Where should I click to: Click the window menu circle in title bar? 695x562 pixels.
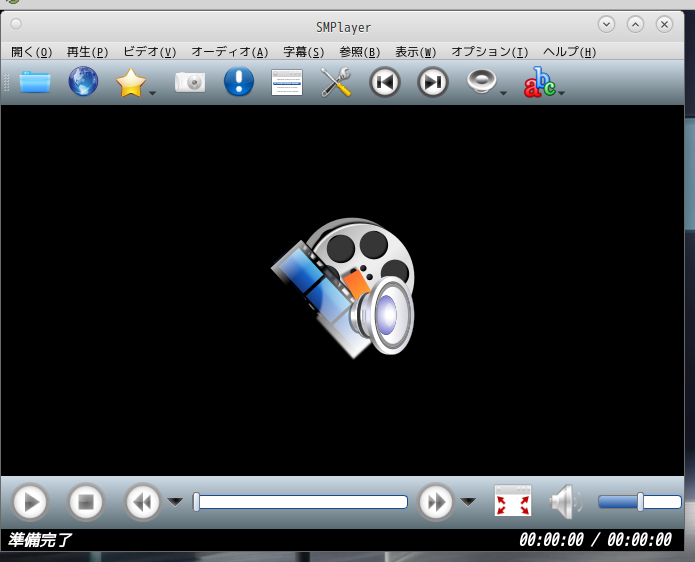pos(16,24)
